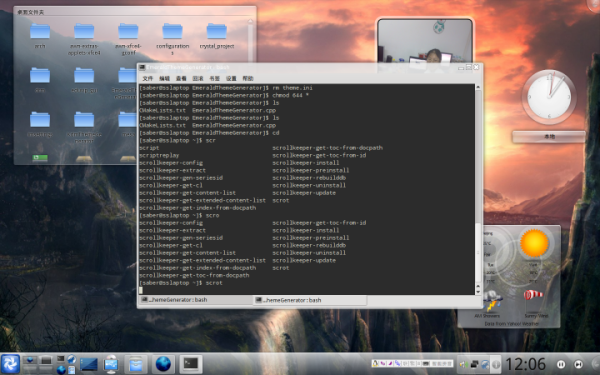Click the volume speaker icon in system tray
600x375 pixels.
click(x=463, y=364)
